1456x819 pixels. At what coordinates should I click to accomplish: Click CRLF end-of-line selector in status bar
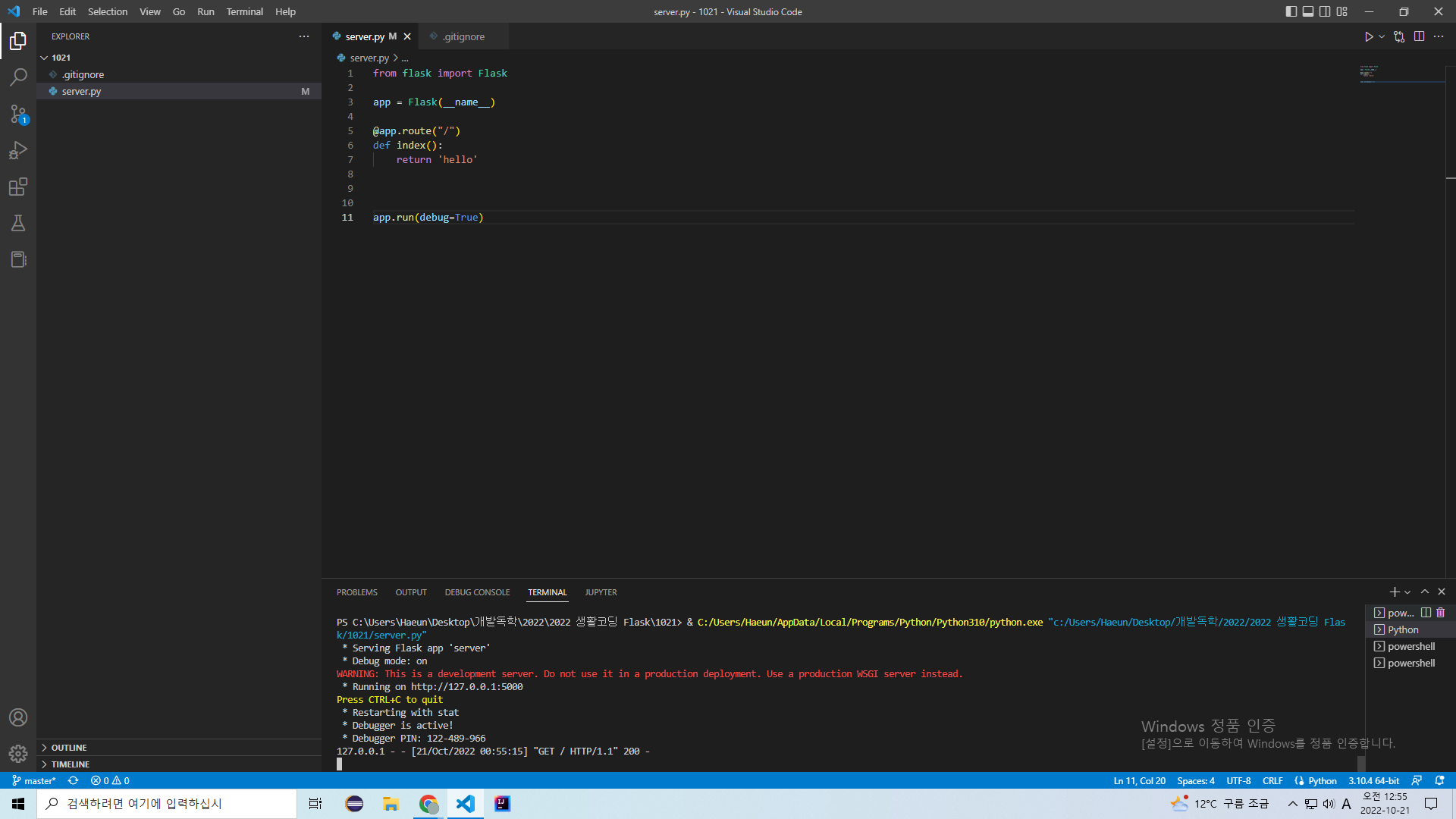pos(1272,780)
